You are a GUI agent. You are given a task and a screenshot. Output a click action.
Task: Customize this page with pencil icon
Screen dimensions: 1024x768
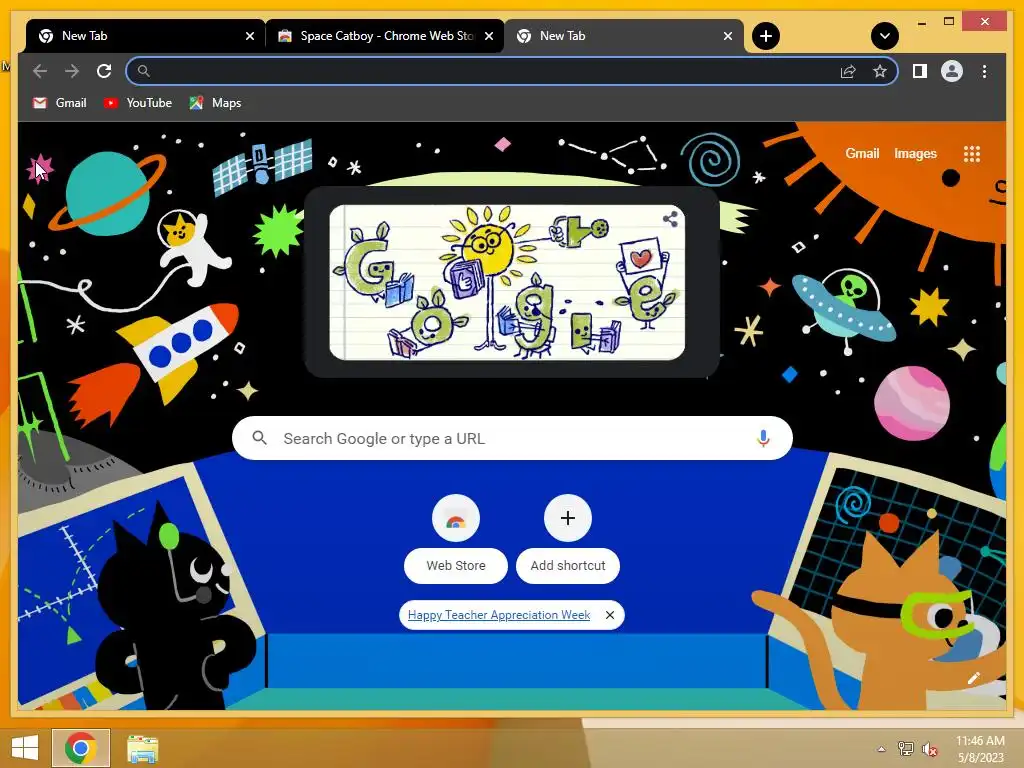click(x=974, y=679)
